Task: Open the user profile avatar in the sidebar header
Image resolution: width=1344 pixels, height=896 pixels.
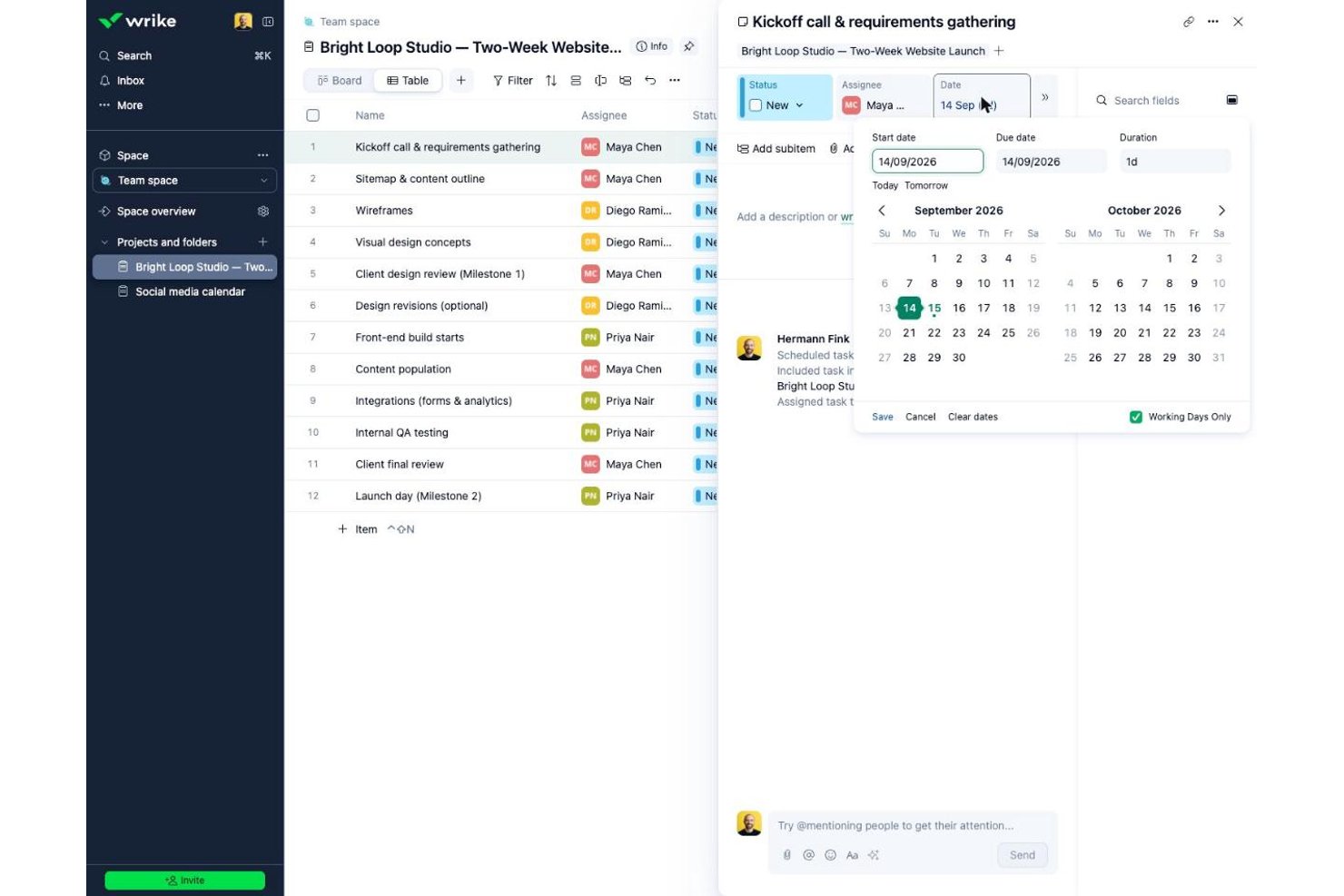Action: click(242, 21)
